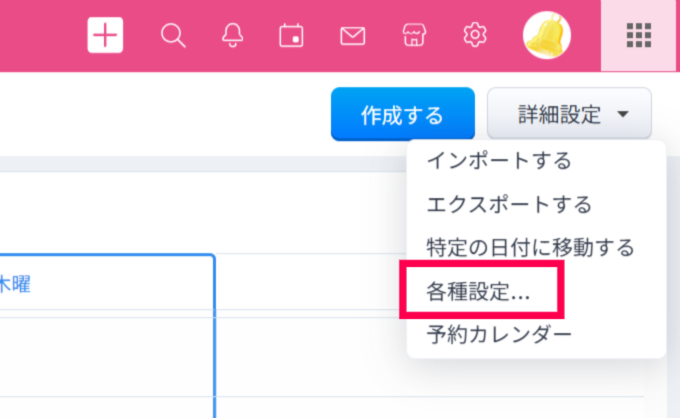This screenshot has height=418, width=680.
Task: Click the store shop icon
Action: (414, 36)
